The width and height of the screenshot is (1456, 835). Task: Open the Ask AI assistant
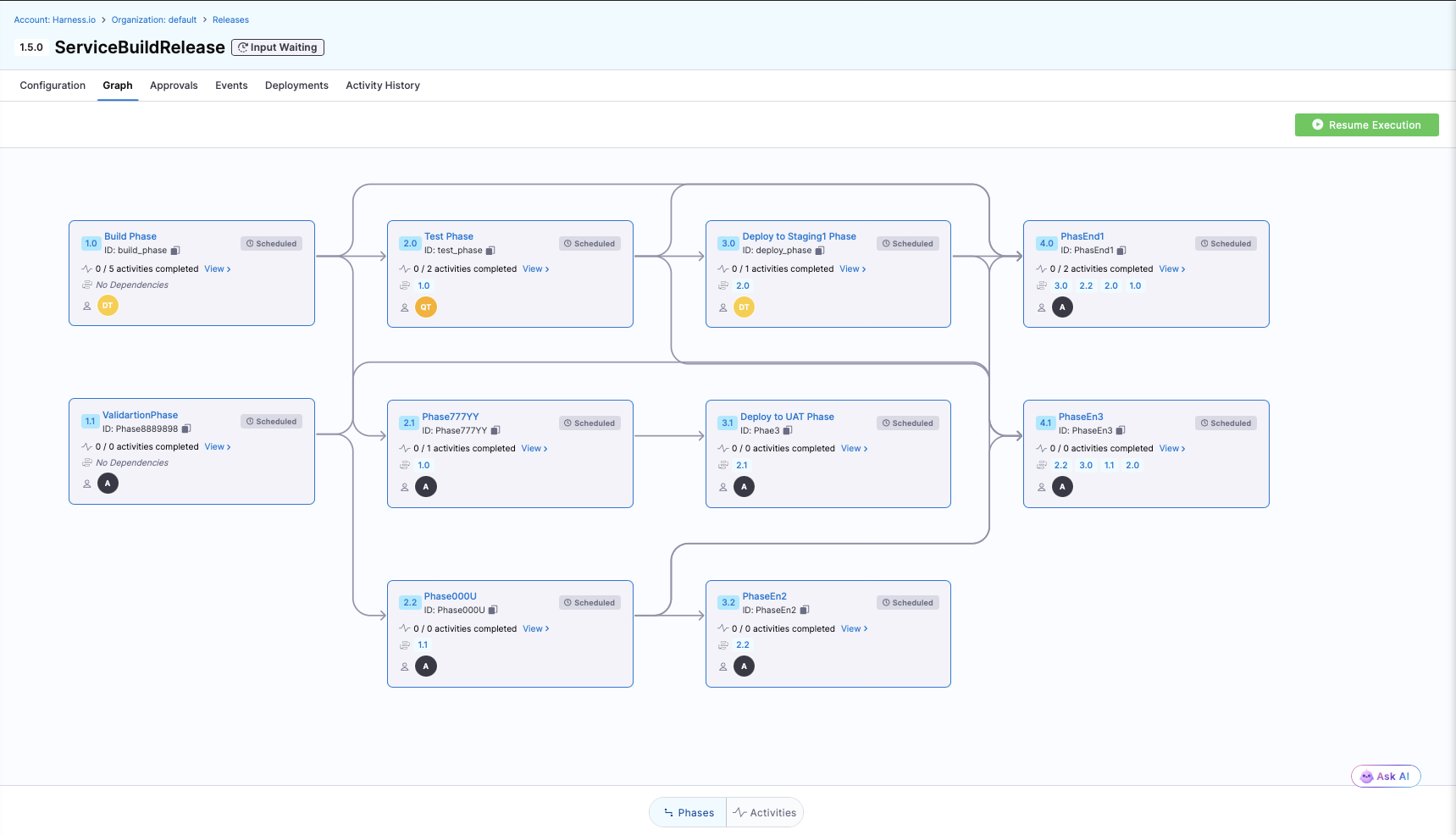1385,777
